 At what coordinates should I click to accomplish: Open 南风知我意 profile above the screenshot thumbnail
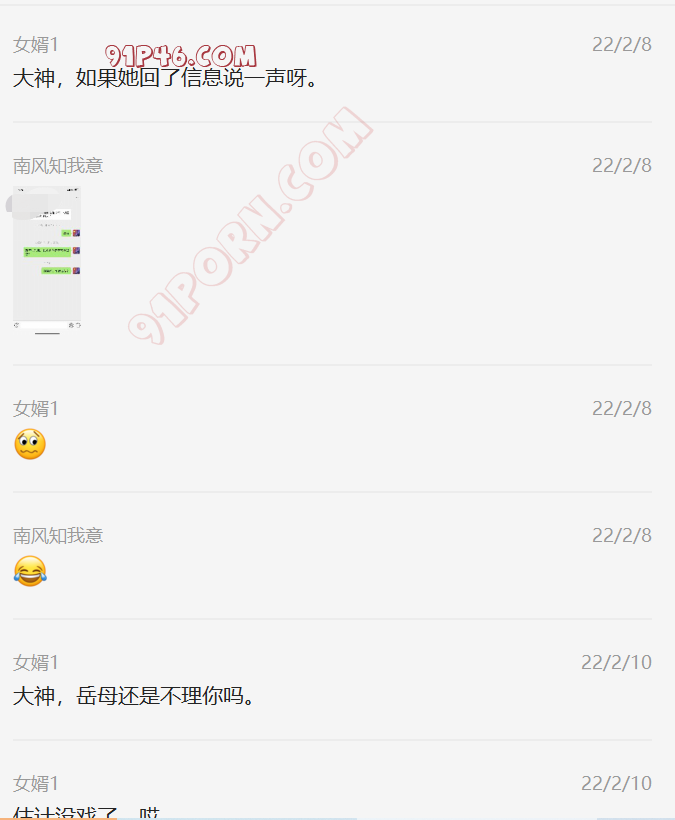click(x=58, y=166)
